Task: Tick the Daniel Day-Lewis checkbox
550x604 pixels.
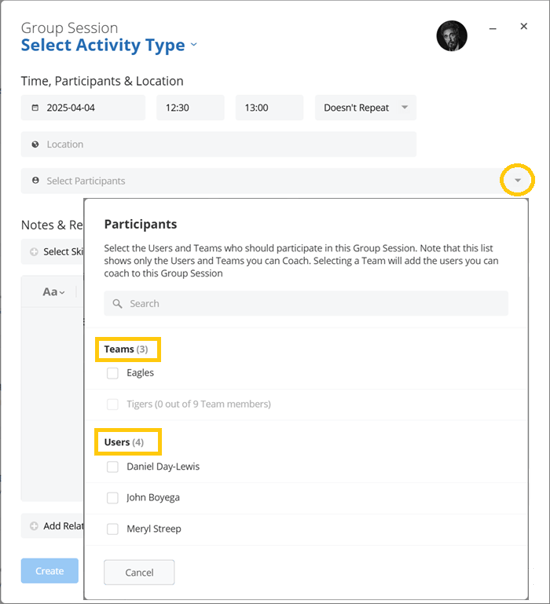Action: [x=112, y=466]
